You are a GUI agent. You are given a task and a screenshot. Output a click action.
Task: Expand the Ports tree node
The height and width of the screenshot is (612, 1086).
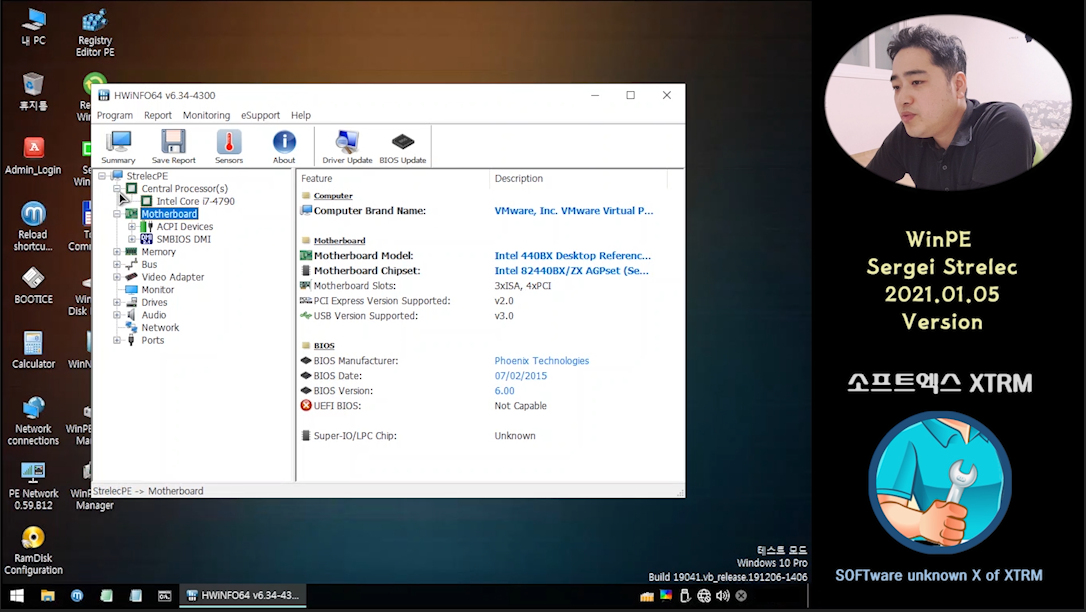click(117, 340)
